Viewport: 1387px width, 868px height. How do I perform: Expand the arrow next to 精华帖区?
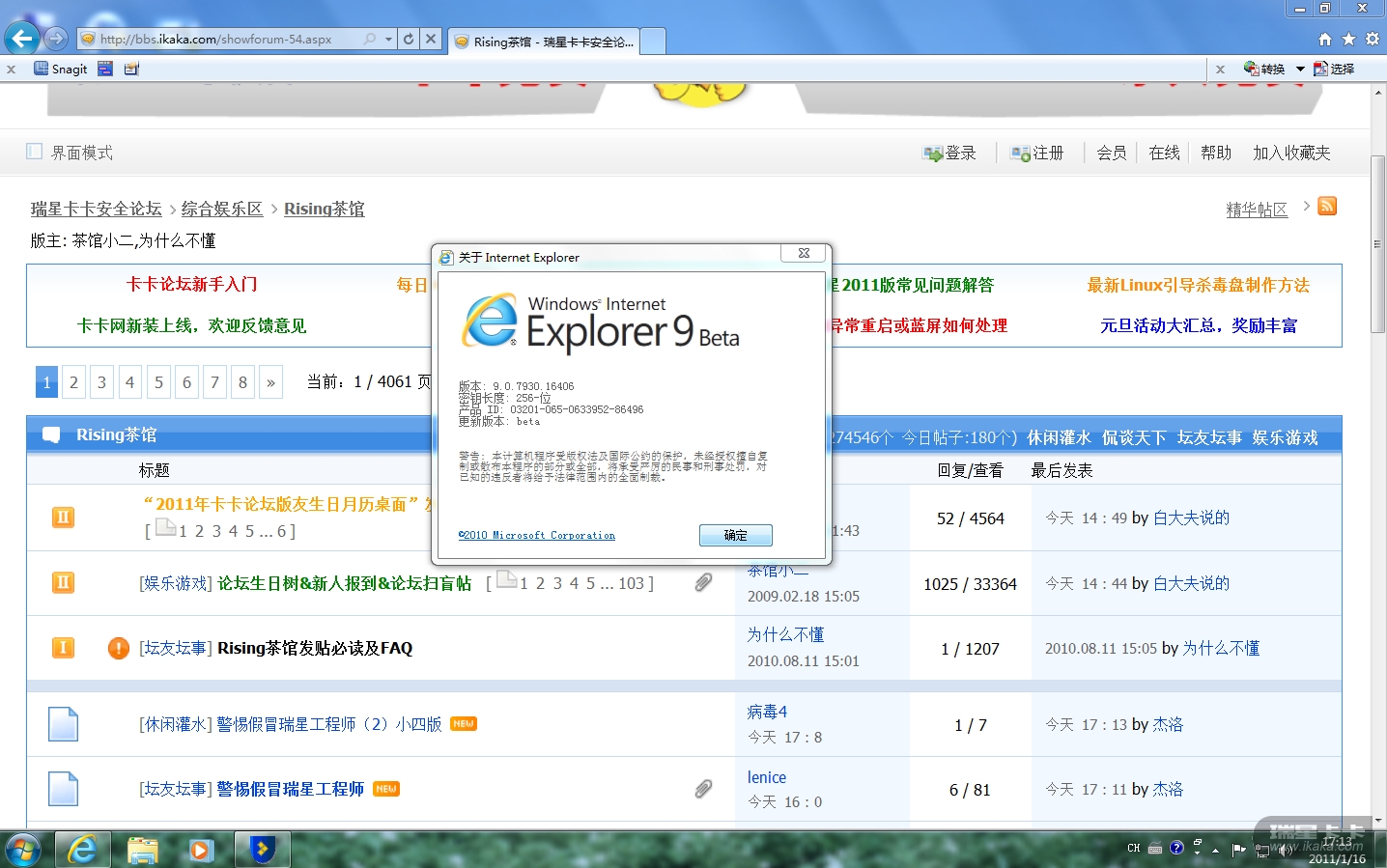pos(1307,207)
